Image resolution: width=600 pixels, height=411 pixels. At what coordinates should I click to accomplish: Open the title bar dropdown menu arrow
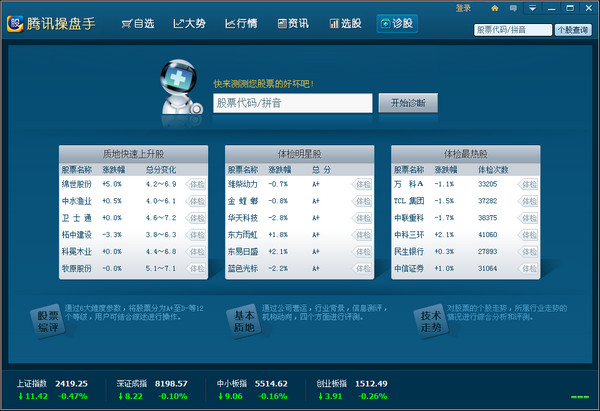[532, 8]
